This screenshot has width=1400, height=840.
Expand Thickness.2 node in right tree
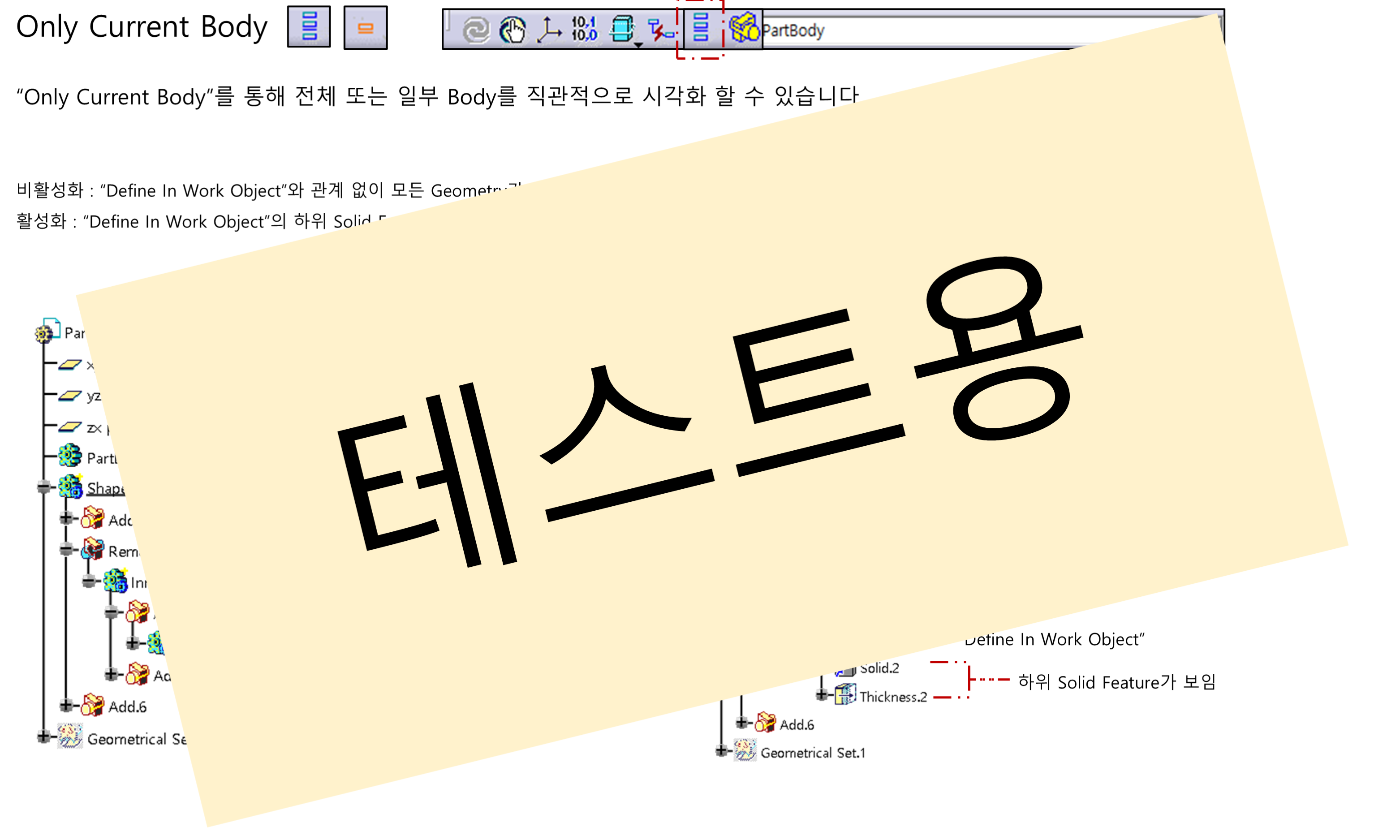click(821, 694)
